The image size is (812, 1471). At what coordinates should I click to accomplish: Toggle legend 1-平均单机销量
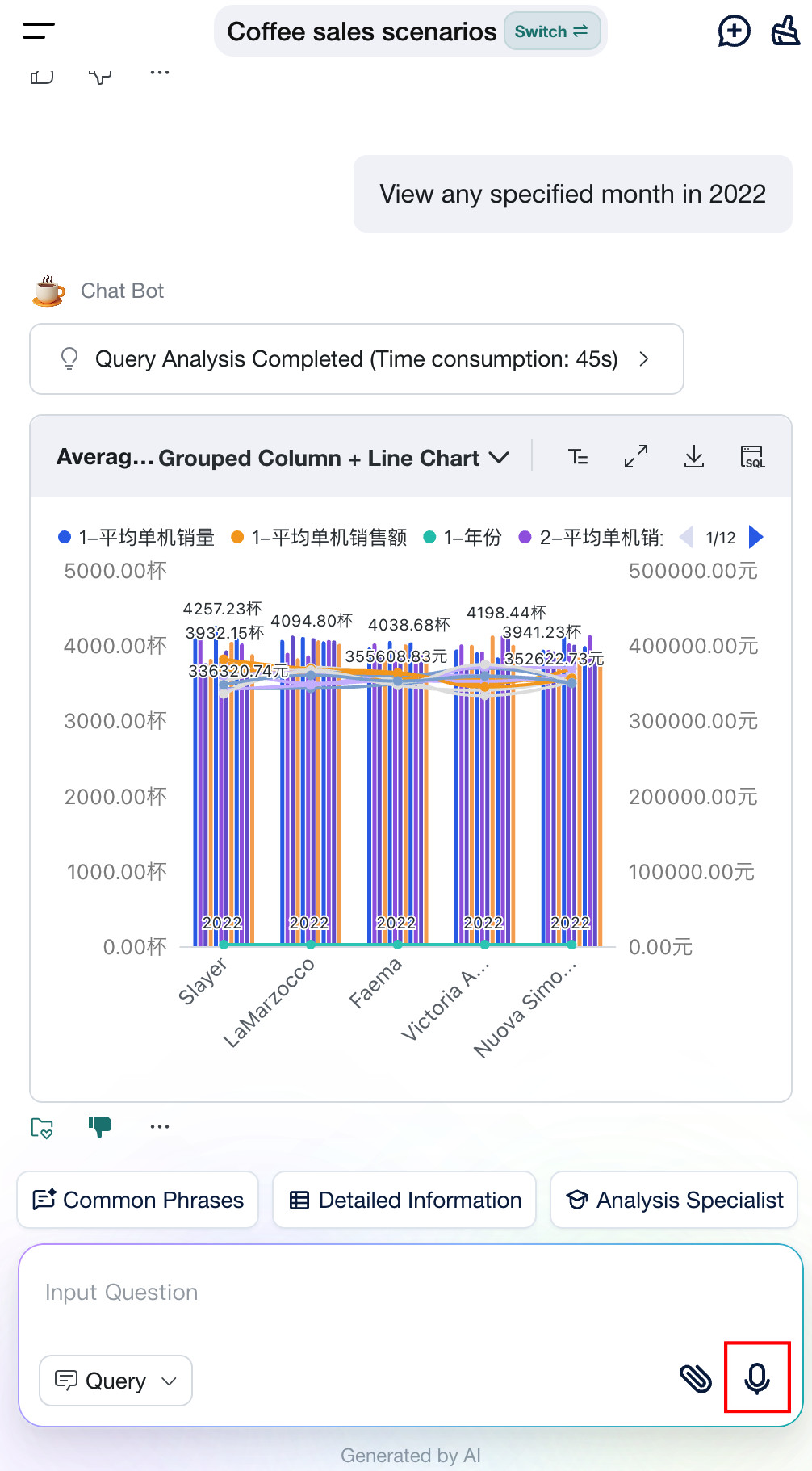point(136,537)
